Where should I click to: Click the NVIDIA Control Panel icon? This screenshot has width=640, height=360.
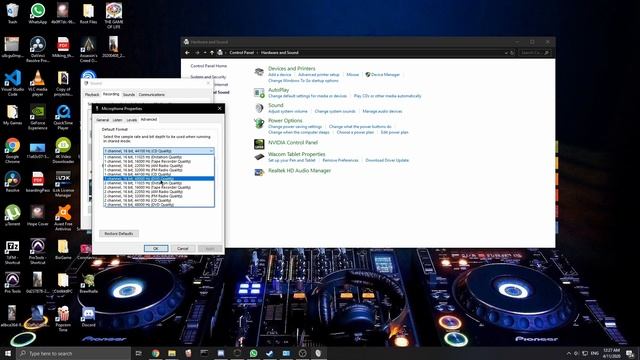pos(259,144)
